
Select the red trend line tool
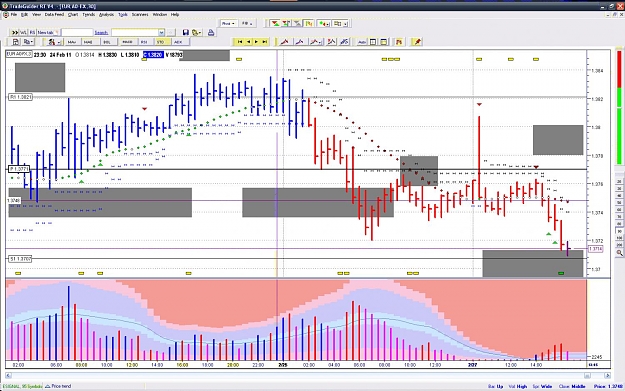coord(285,41)
